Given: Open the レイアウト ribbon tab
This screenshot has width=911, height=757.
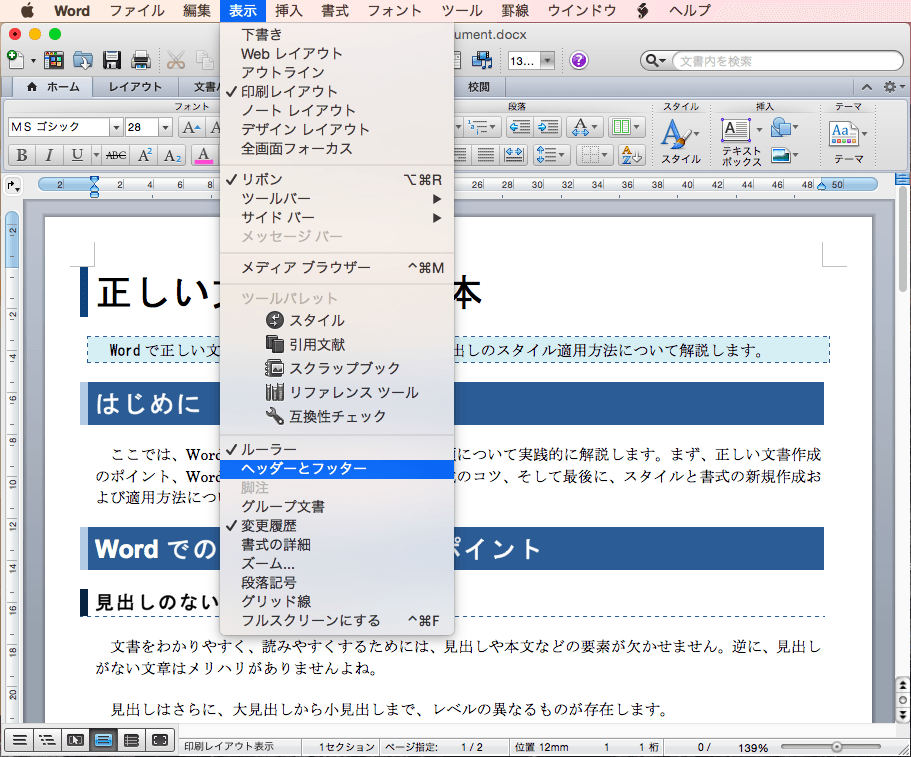Looking at the screenshot, I should [135, 87].
